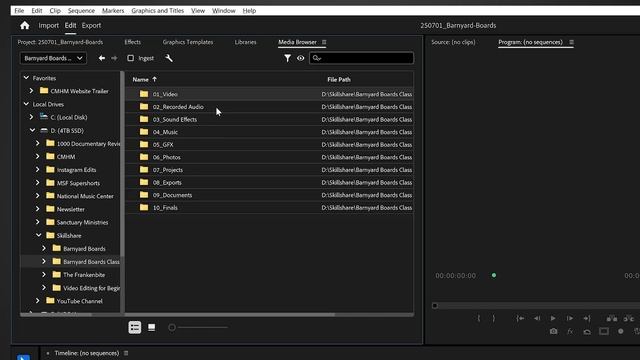Click the back navigation arrow in Media Browser
640x360 pixels.
click(x=102, y=58)
